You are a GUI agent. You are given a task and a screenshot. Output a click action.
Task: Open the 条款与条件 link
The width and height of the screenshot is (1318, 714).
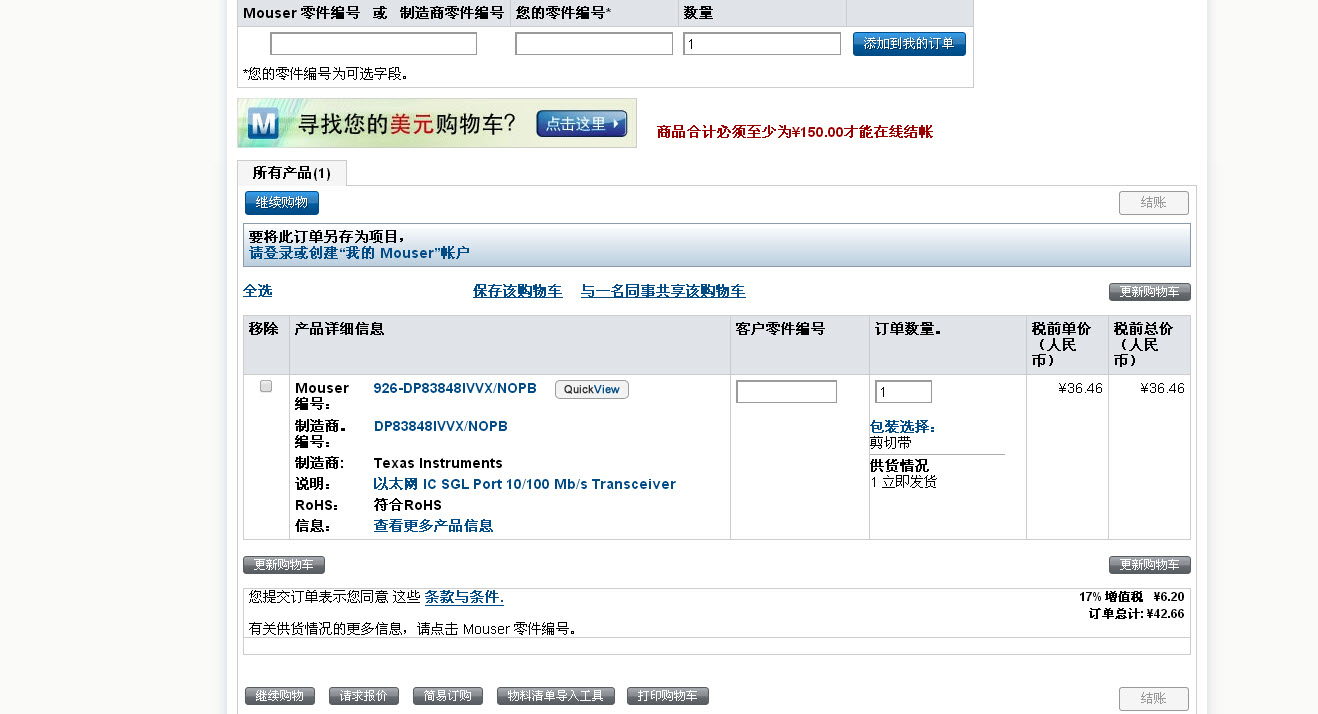coord(464,597)
